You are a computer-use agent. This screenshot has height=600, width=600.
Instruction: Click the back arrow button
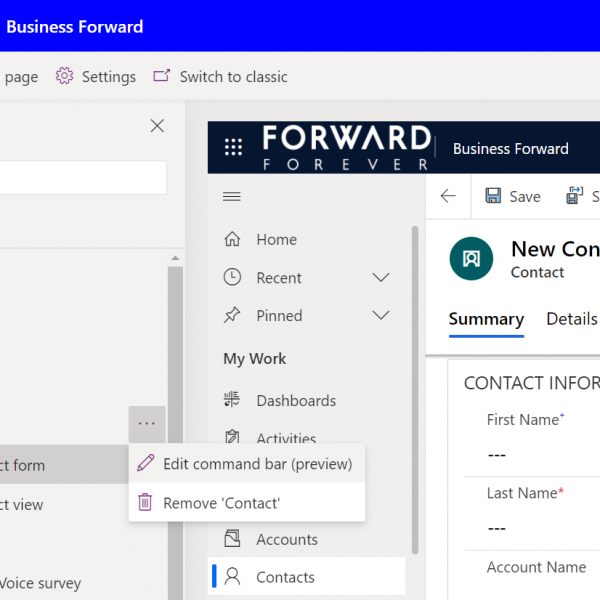[448, 196]
